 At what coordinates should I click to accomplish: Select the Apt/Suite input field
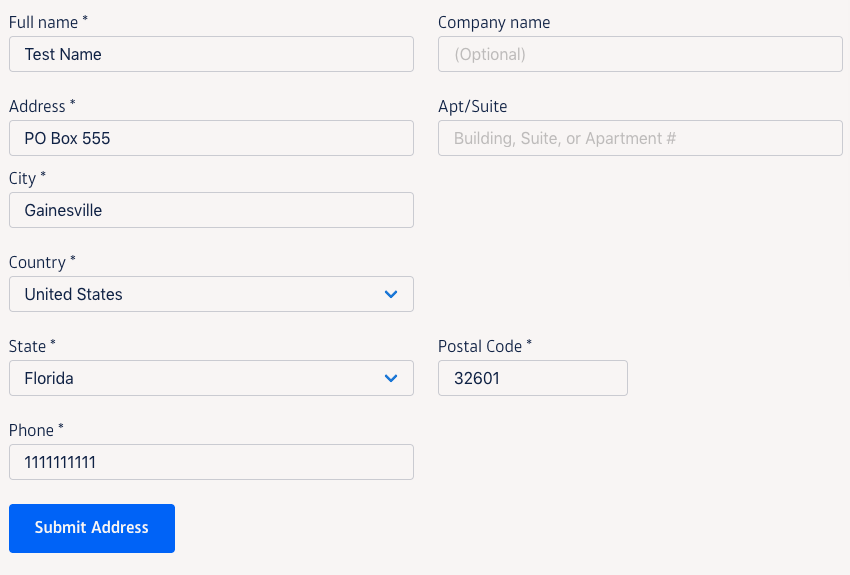(x=640, y=138)
